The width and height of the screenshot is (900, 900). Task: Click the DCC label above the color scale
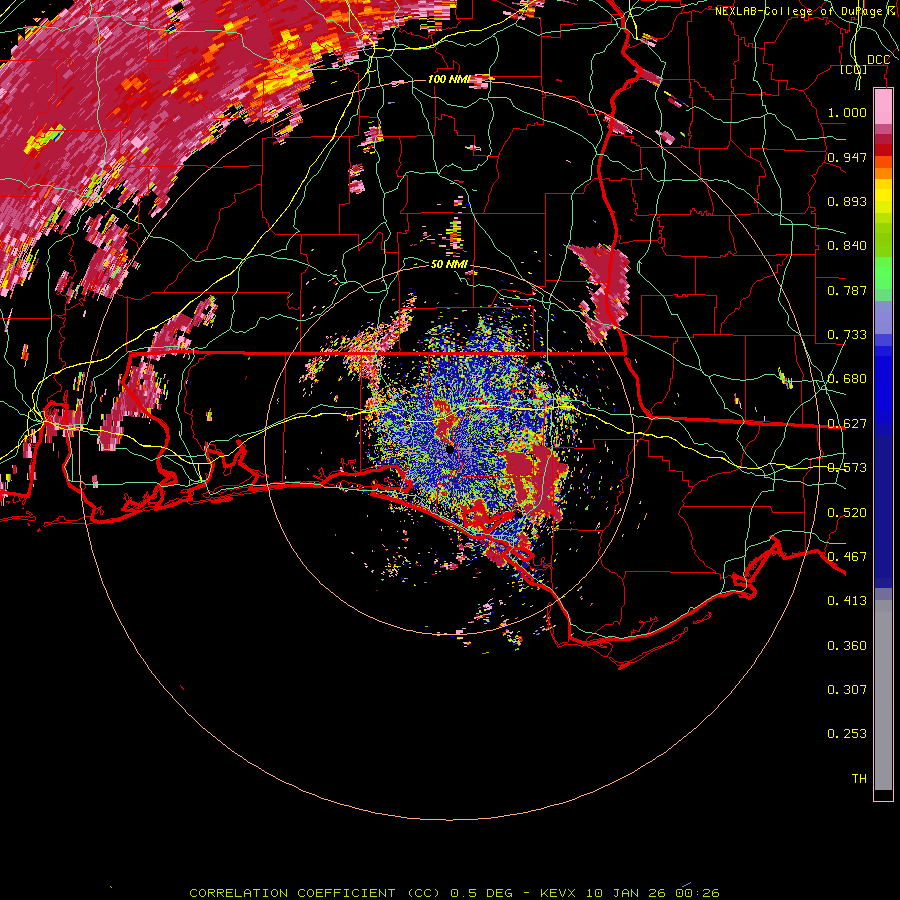(878, 60)
